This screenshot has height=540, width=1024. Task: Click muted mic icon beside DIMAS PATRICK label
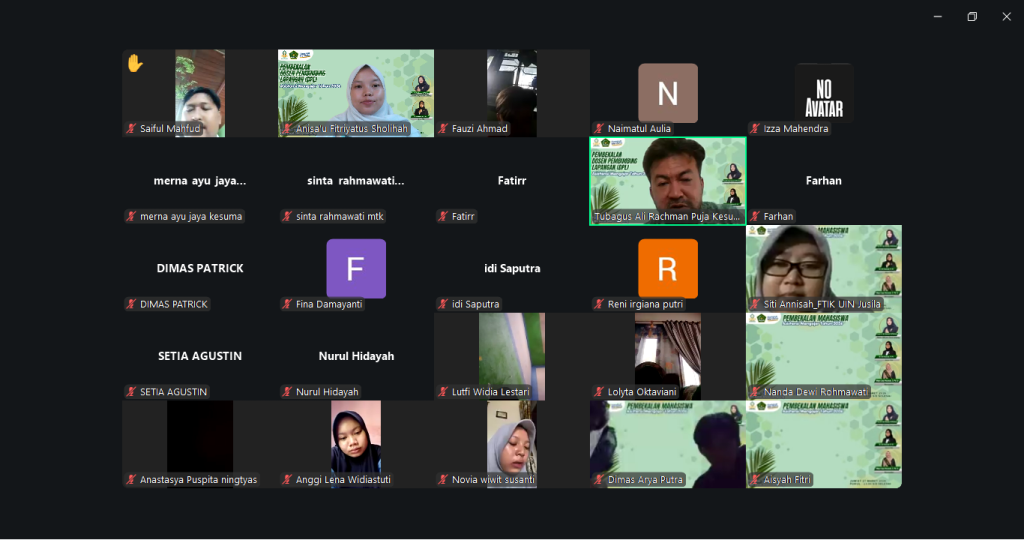click(131, 305)
